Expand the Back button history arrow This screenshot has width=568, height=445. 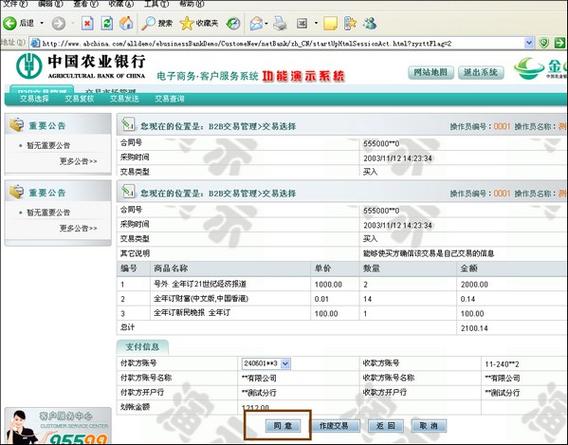42,24
